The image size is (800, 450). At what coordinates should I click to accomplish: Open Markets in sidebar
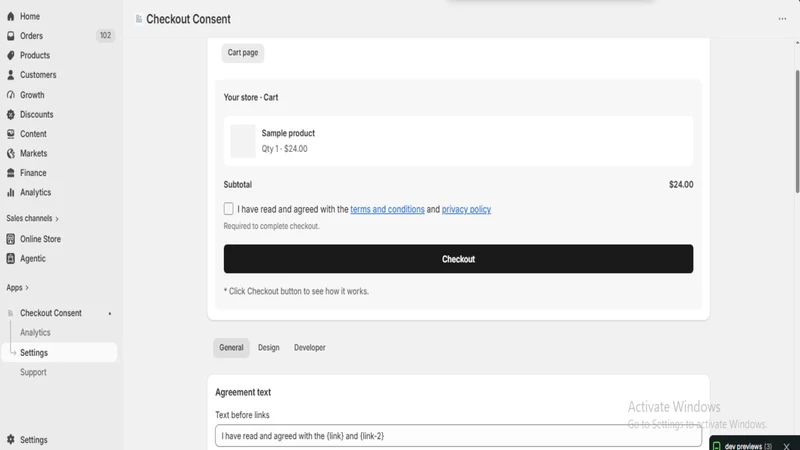click(x=33, y=153)
